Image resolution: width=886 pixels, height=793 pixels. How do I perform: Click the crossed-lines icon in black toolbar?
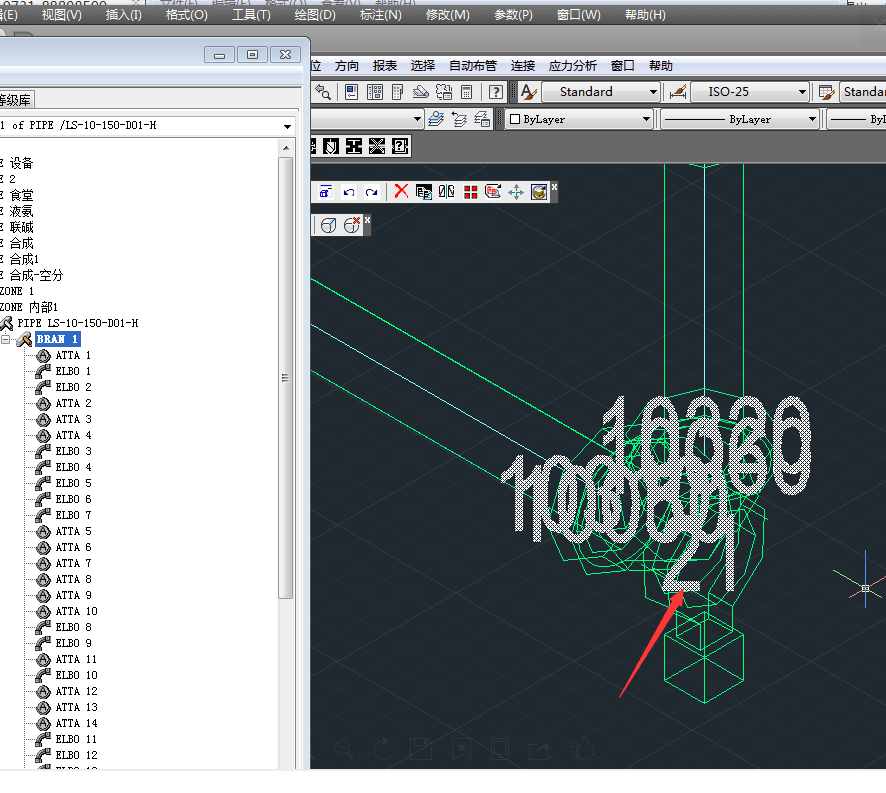[377, 146]
